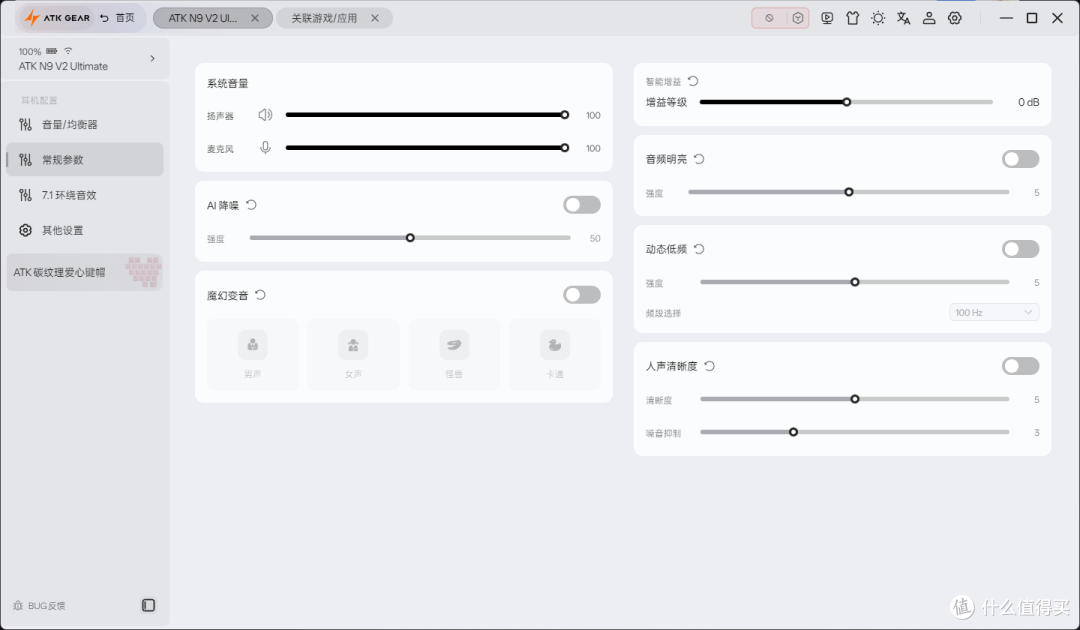Image resolution: width=1080 pixels, height=630 pixels.
Task: Close the 关联游戏/应用 tab
Action: (x=375, y=19)
